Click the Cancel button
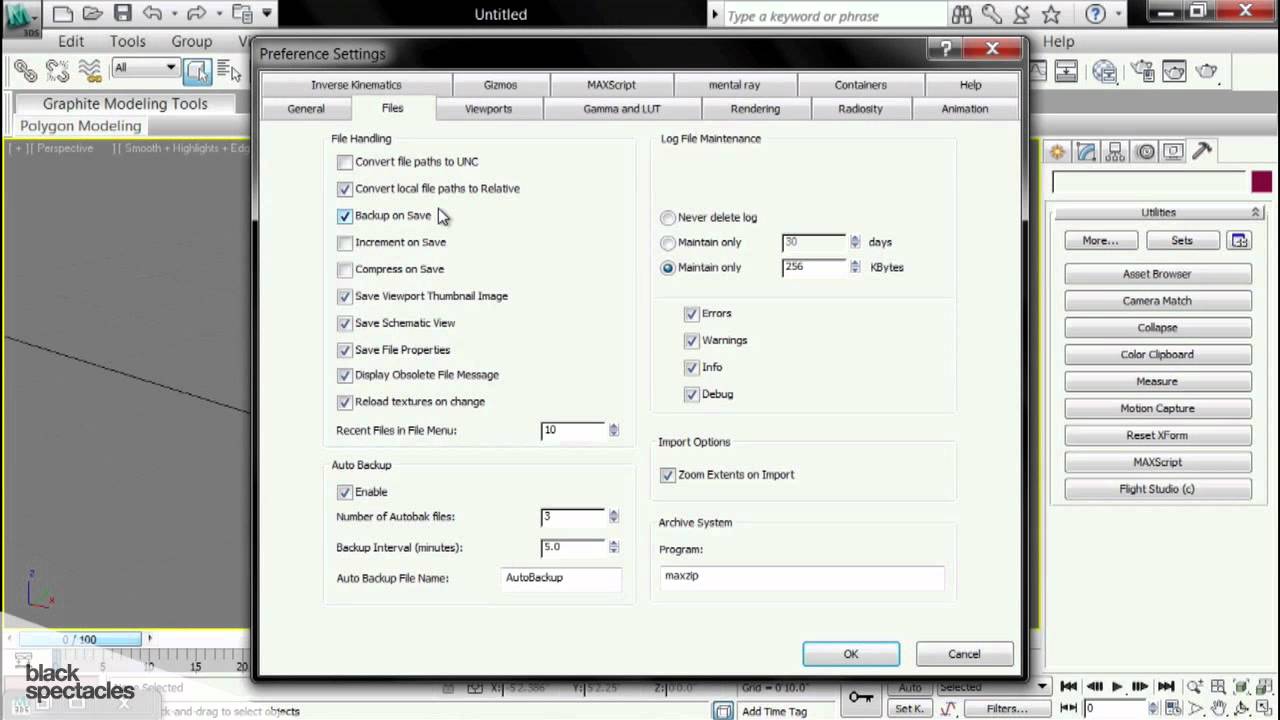Screen dimensions: 1280x720 (x=964, y=654)
